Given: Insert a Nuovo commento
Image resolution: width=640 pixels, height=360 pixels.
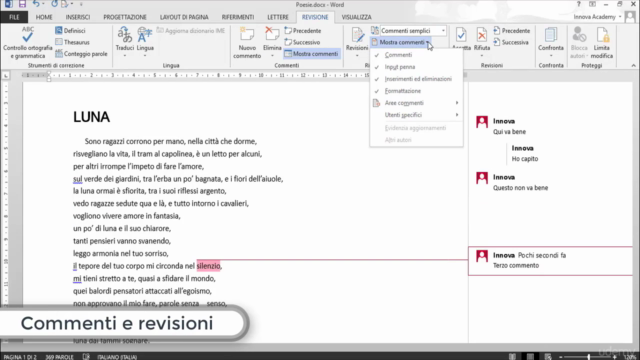Looking at the screenshot, I should pyautogui.click(x=247, y=43).
